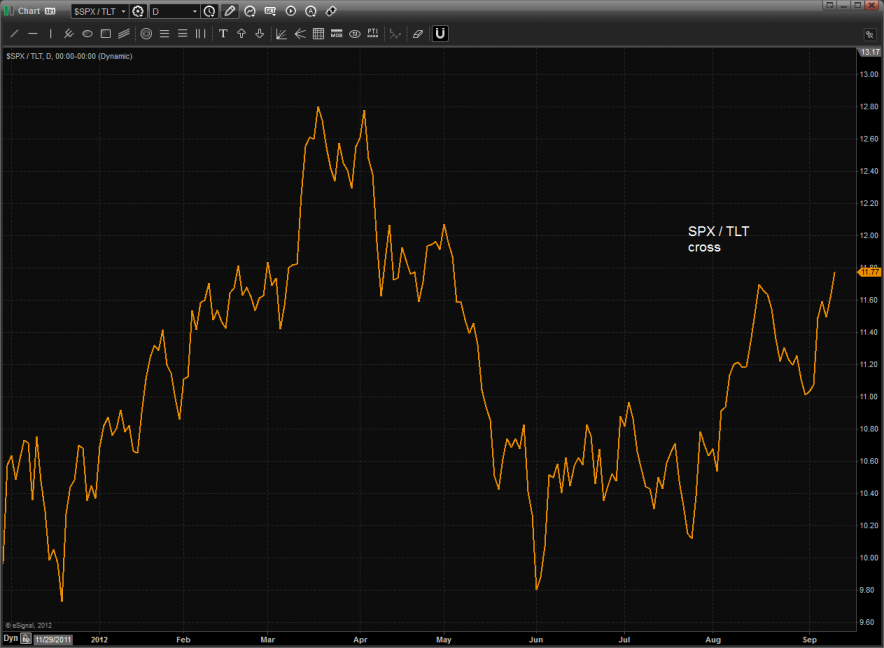Open the studies chart-circle dropdown

tap(250, 11)
